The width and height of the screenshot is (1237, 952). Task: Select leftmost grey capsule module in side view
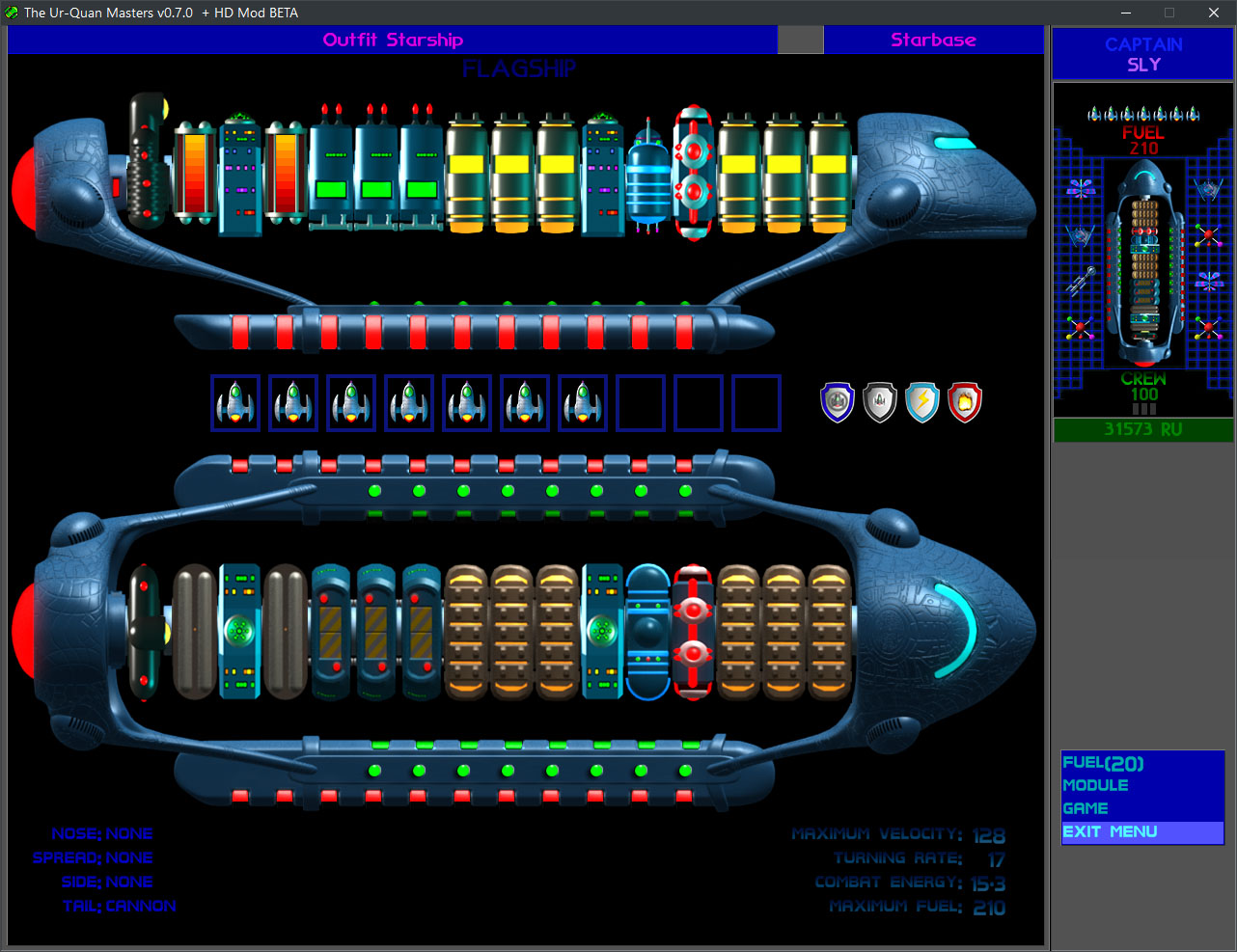coord(194,632)
